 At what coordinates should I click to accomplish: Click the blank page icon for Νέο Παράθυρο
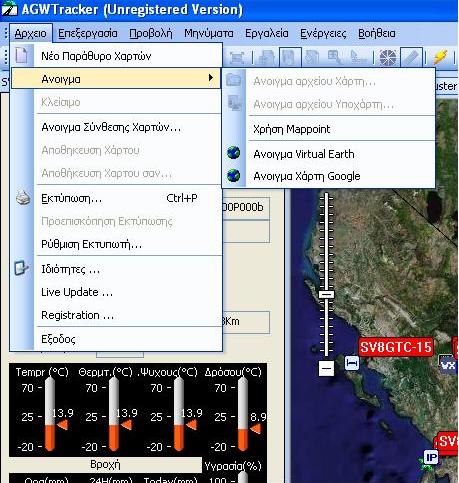coord(22,55)
